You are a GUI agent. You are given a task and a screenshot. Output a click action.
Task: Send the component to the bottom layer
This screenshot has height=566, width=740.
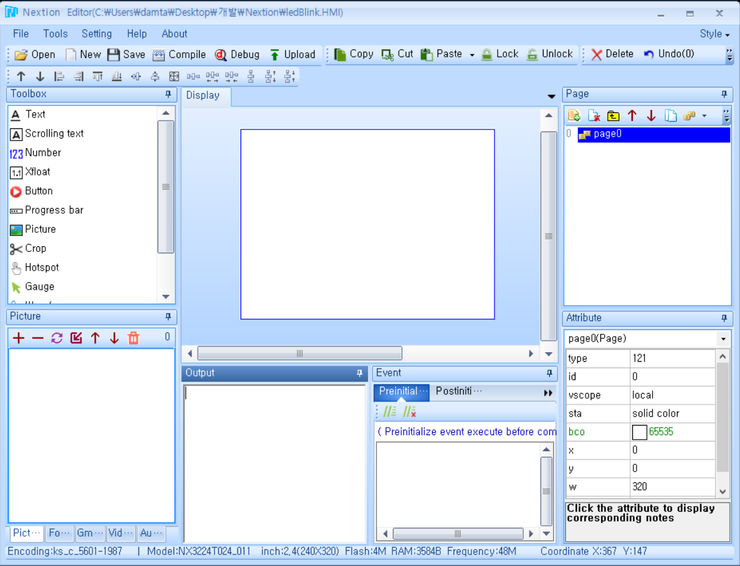point(40,76)
